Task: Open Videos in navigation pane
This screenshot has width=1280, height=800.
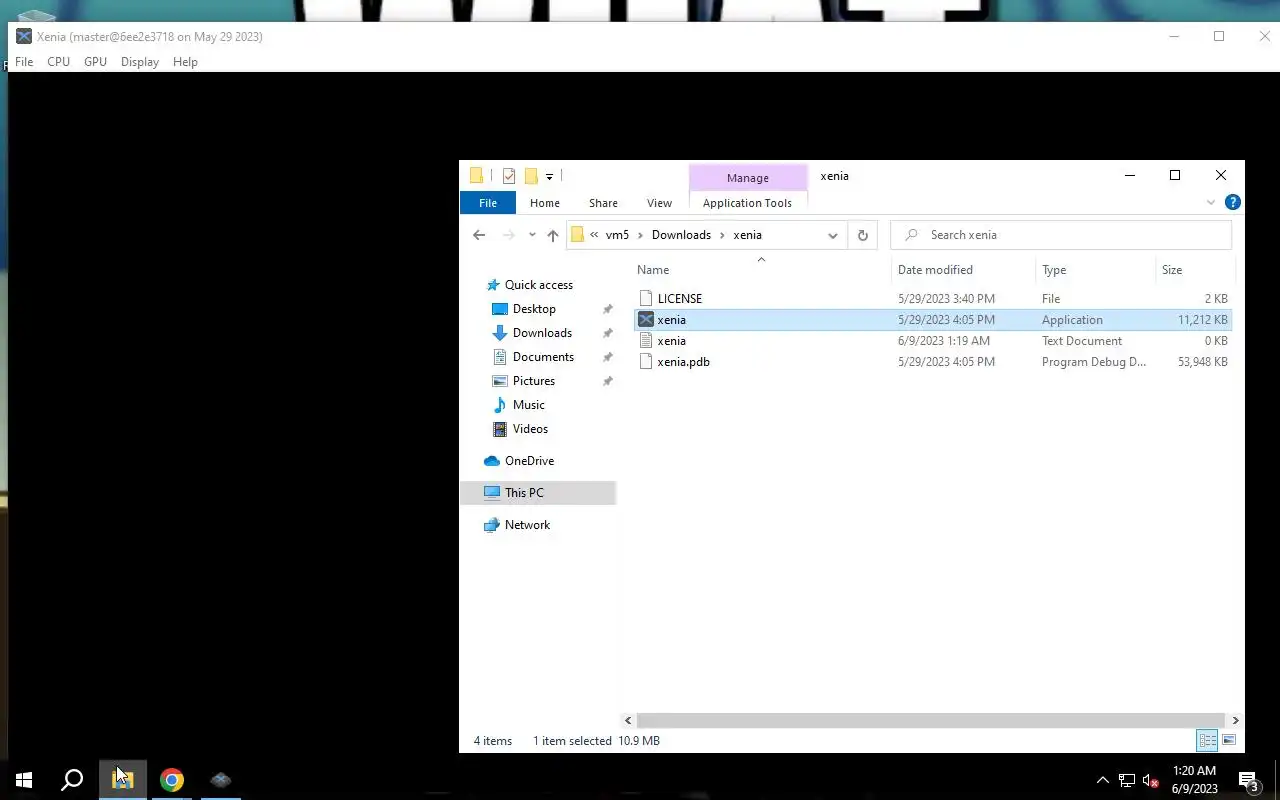Action: [x=530, y=429]
